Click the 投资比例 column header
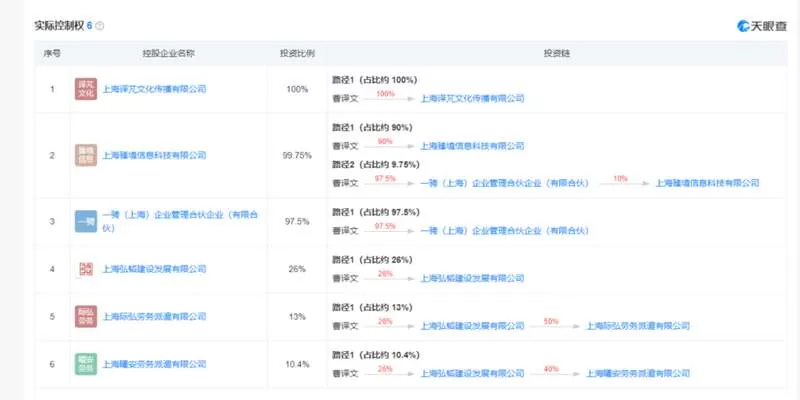The width and height of the screenshot is (800, 400). pyautogui.click(x=297, y=54)
